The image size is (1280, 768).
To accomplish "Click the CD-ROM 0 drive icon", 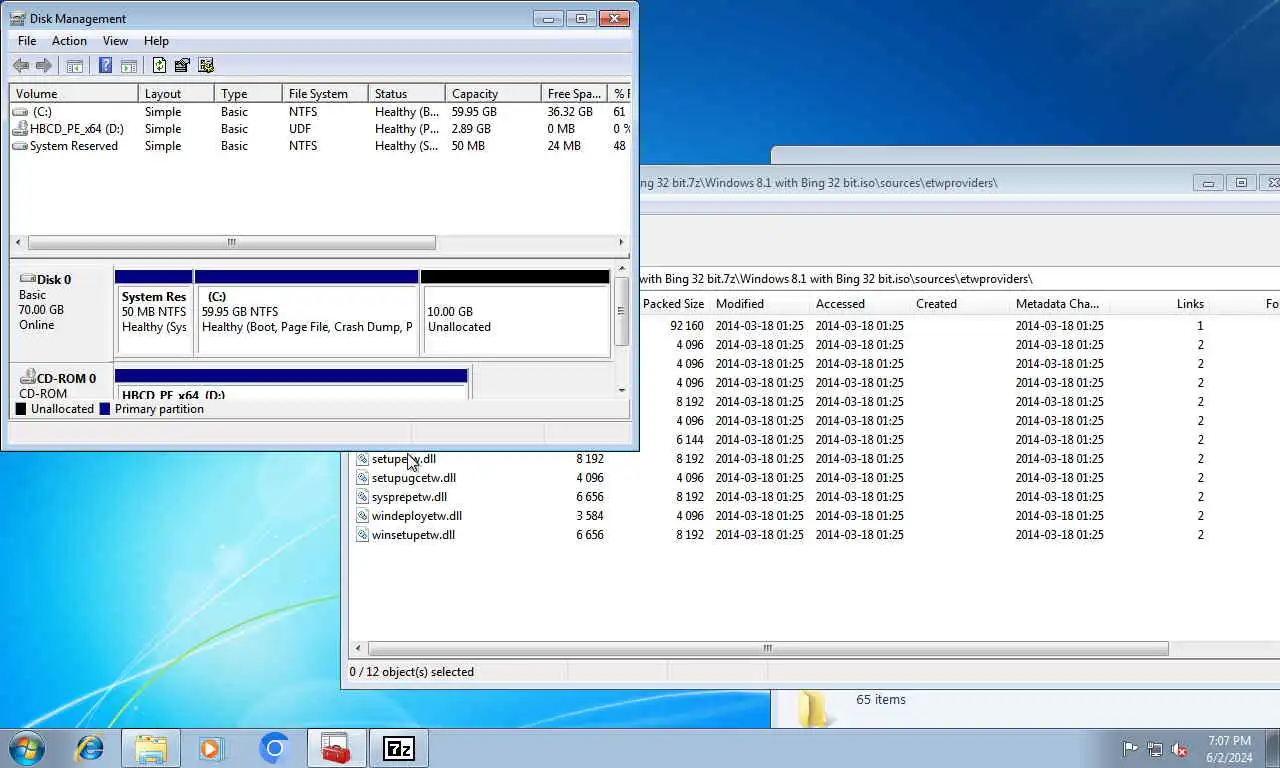I will click(27, 378).
